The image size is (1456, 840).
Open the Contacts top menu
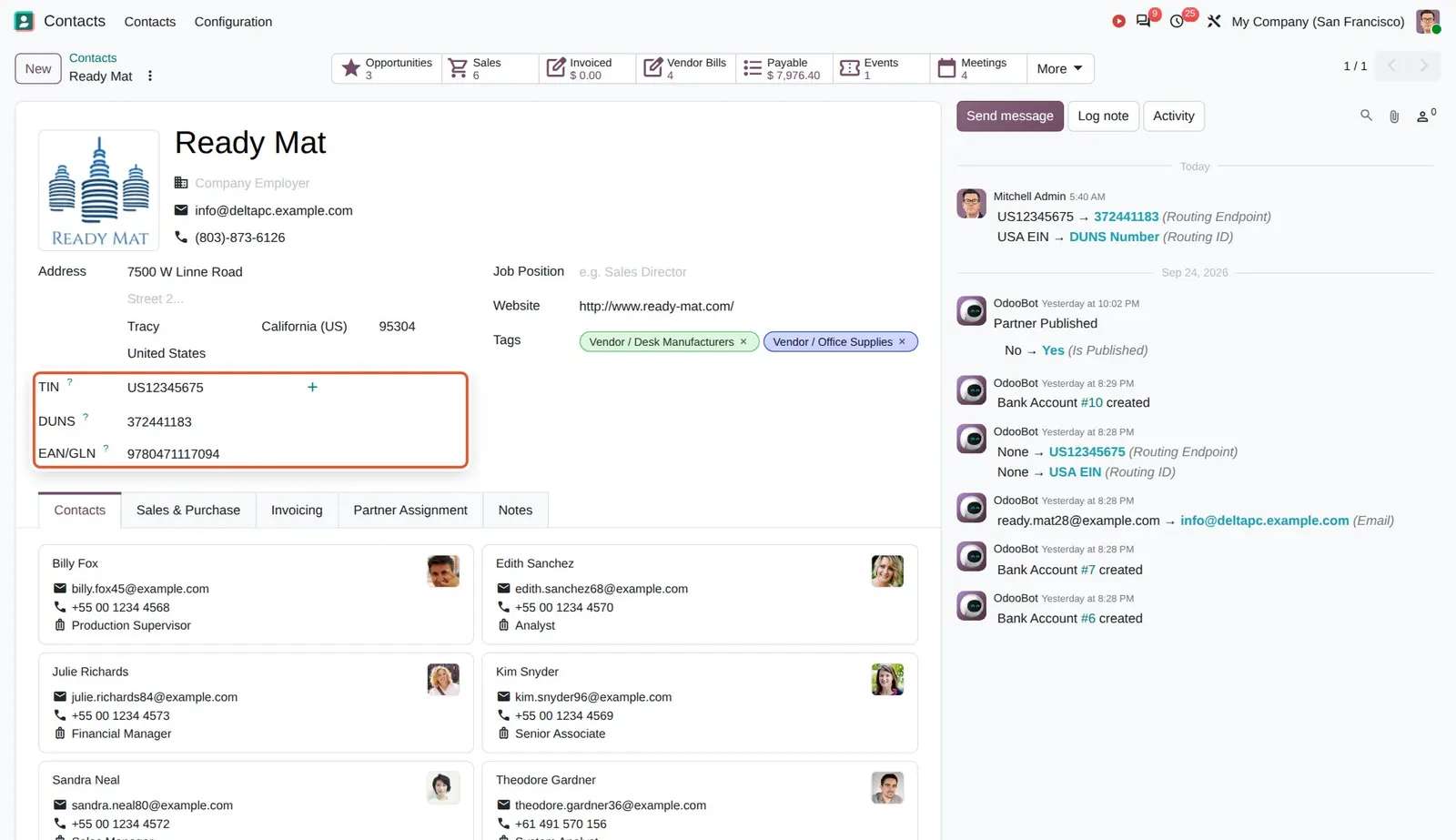150,22
